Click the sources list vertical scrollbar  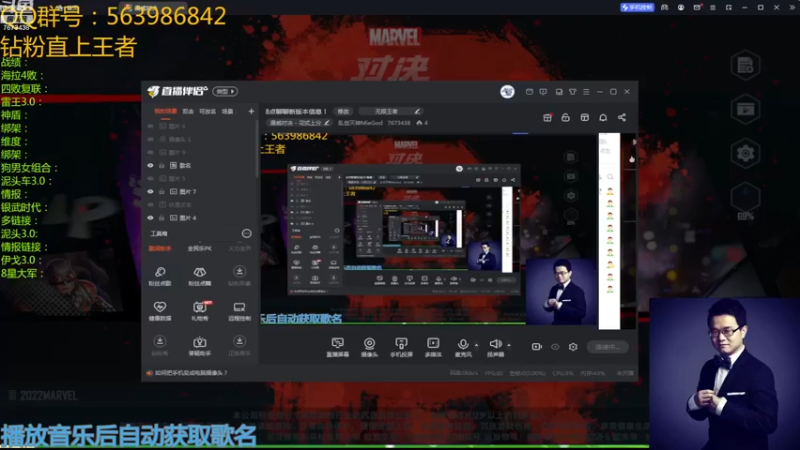pyautogui.click(x=257, y=148)
